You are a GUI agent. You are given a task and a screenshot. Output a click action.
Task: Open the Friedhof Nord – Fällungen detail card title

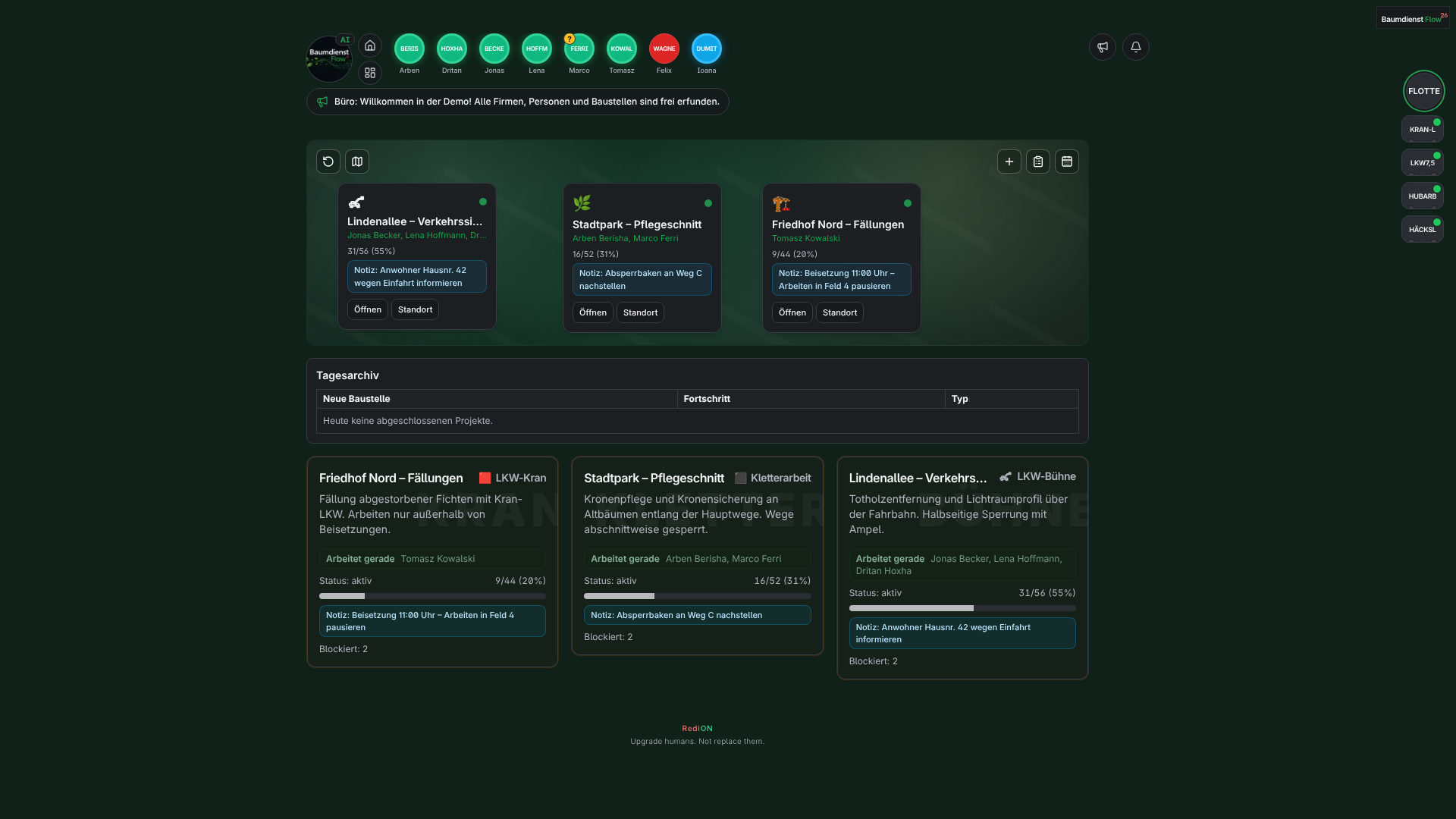[391, 478]
